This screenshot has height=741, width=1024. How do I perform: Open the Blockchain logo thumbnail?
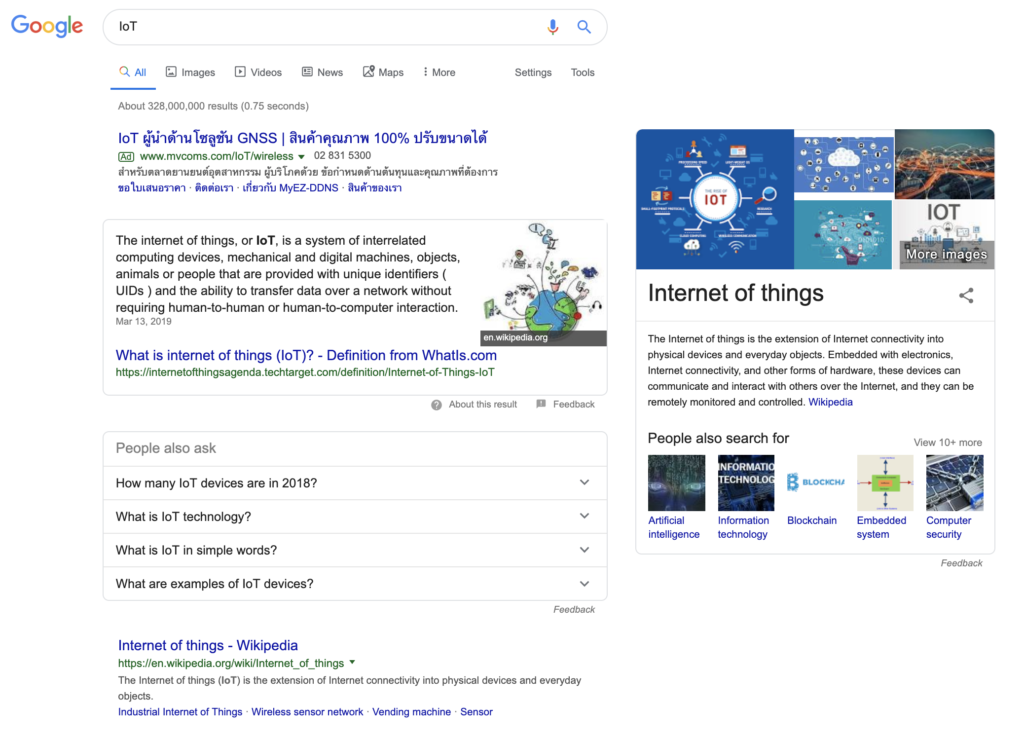816,483
